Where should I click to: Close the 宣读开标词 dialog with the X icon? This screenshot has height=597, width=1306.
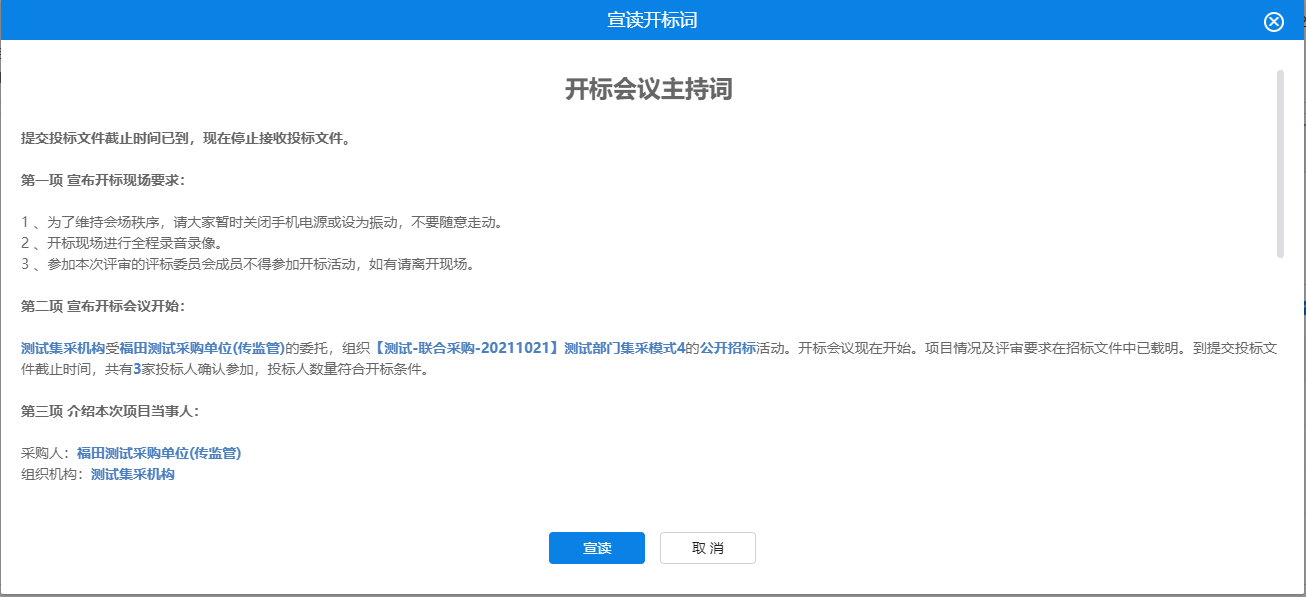1273,22
